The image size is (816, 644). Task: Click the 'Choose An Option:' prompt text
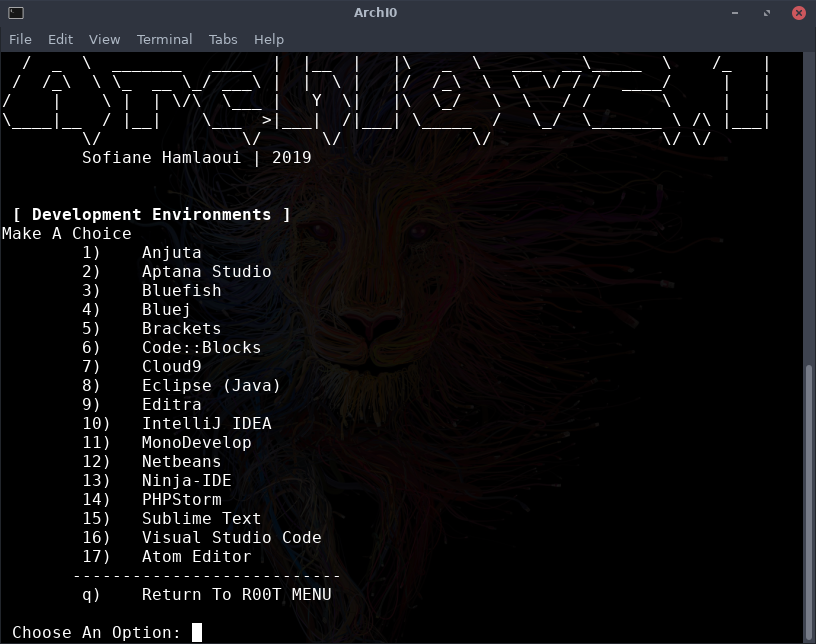pyautogui.click(x=96, y=633)
